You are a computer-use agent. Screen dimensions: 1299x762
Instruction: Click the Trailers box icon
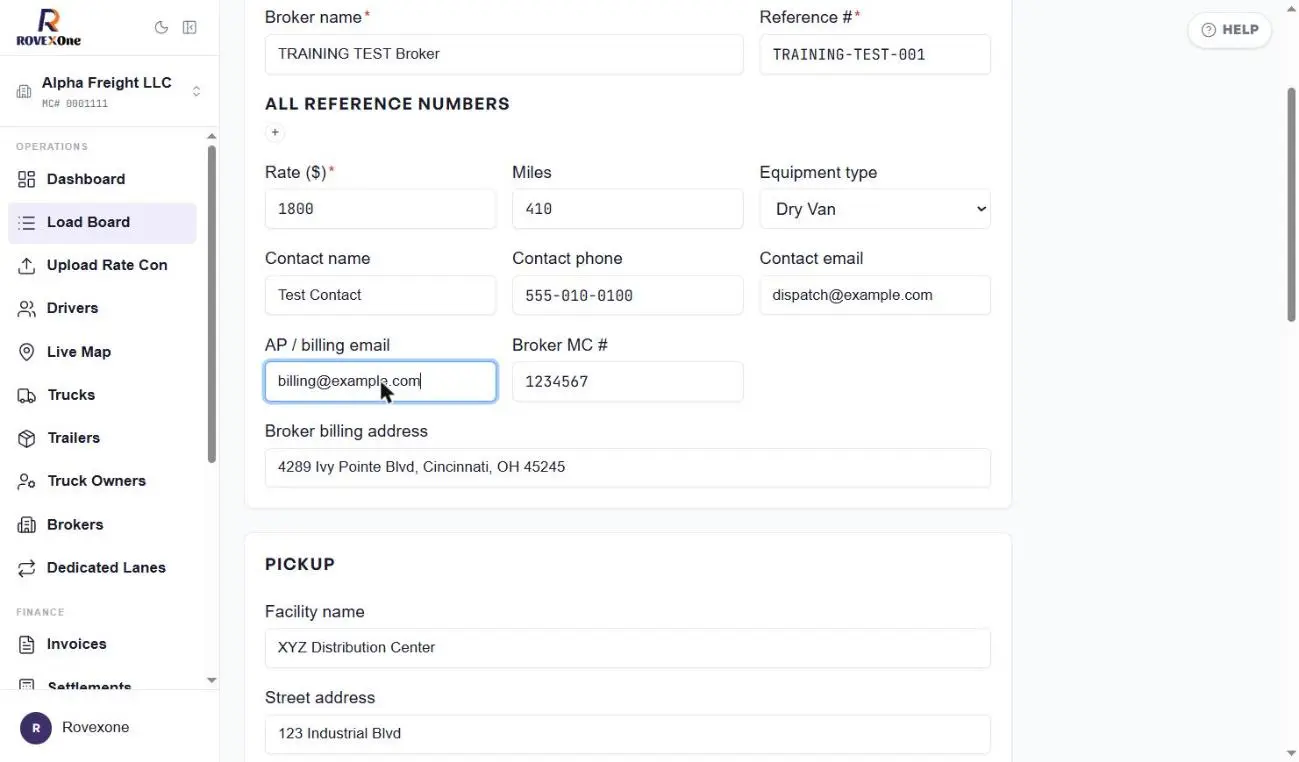point(27,438)
